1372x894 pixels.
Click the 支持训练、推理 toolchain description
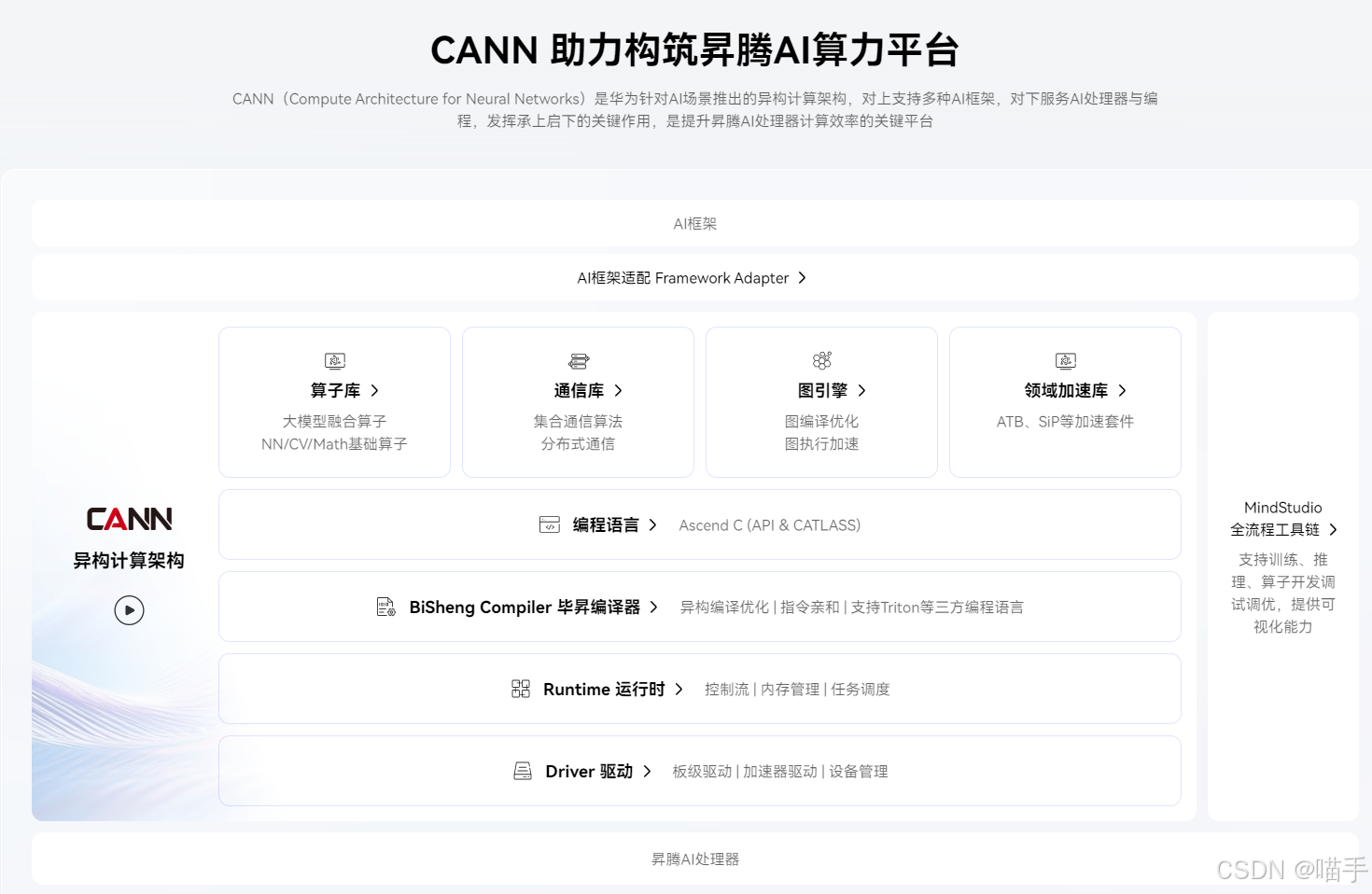tap(1283, 594)
